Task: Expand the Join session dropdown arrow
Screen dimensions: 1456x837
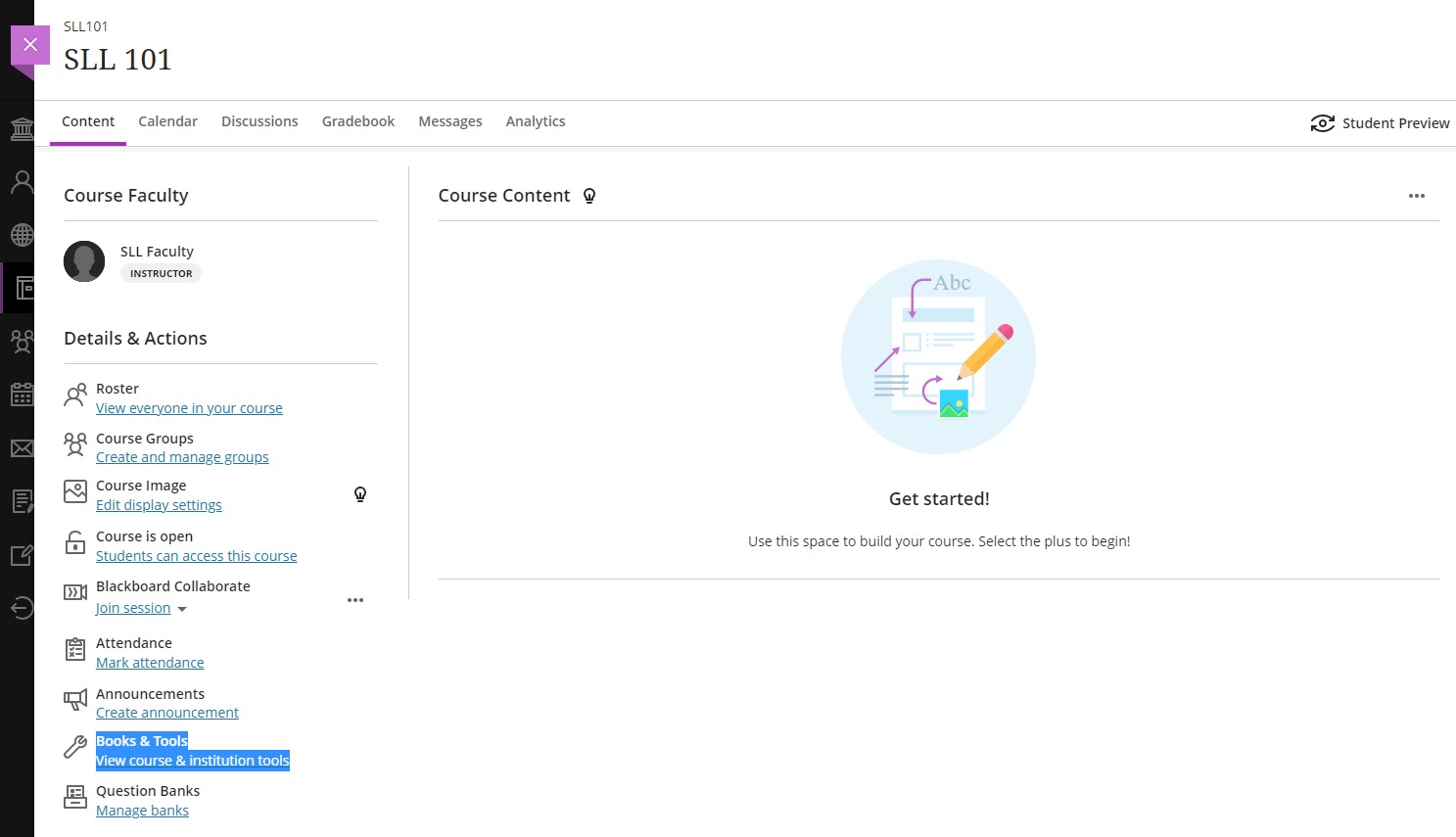Action: coord(182,609)
